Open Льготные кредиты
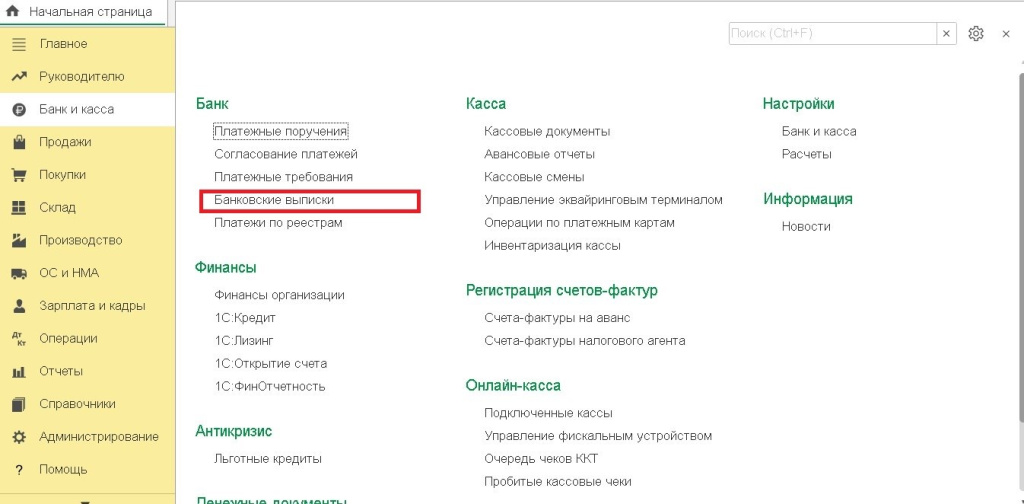Image resolution: width=1024 pixels, height=504 pixels. [x=268, y=458]
